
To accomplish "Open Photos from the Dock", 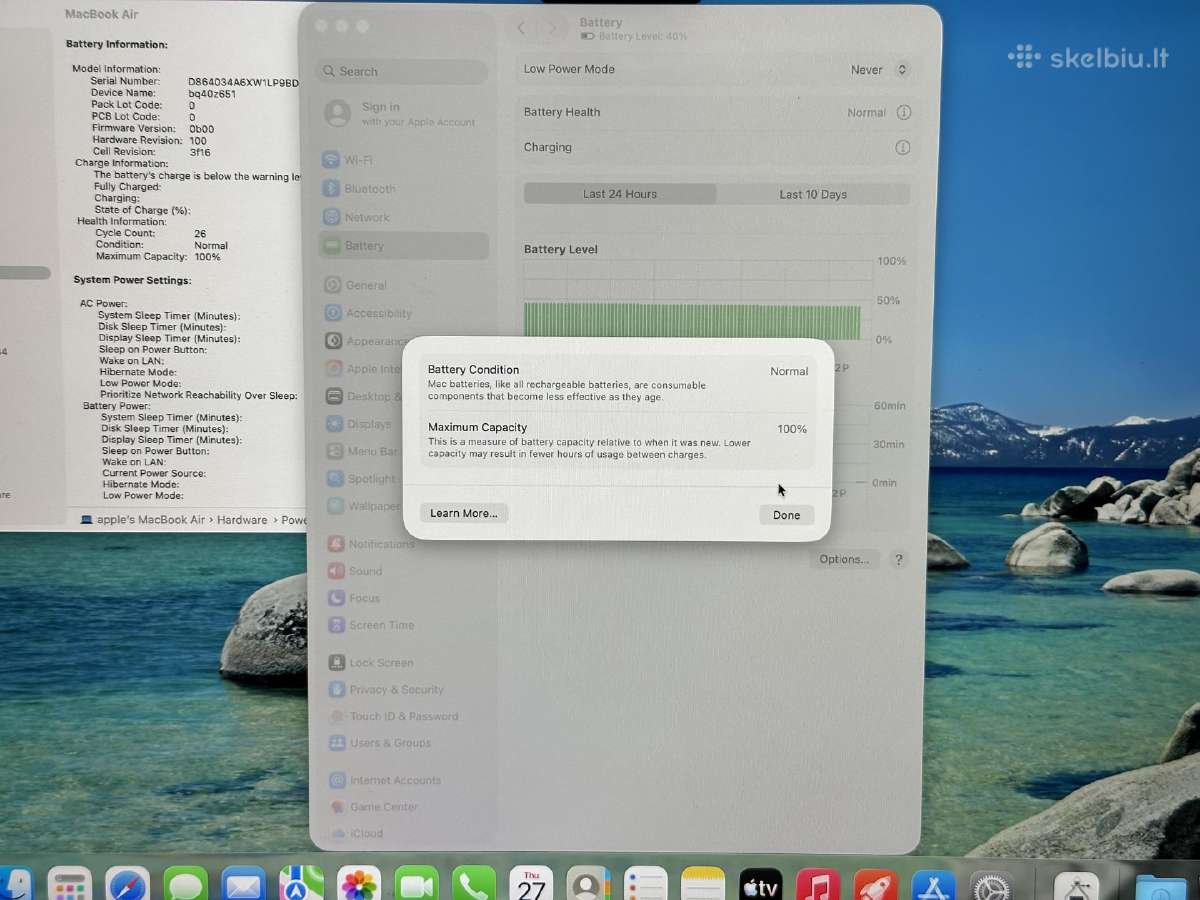I will [358, 884].
